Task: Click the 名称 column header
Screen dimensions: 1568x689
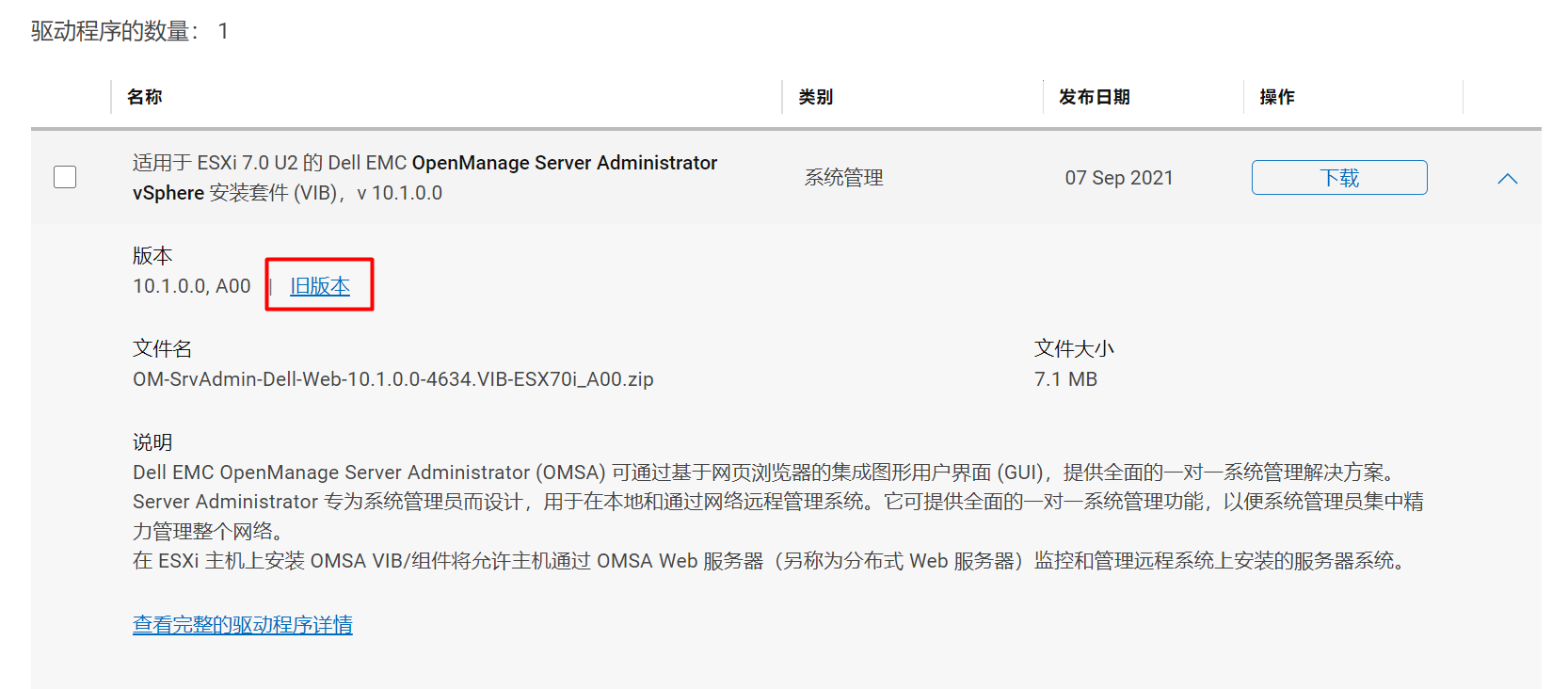Action: (145, 97)
